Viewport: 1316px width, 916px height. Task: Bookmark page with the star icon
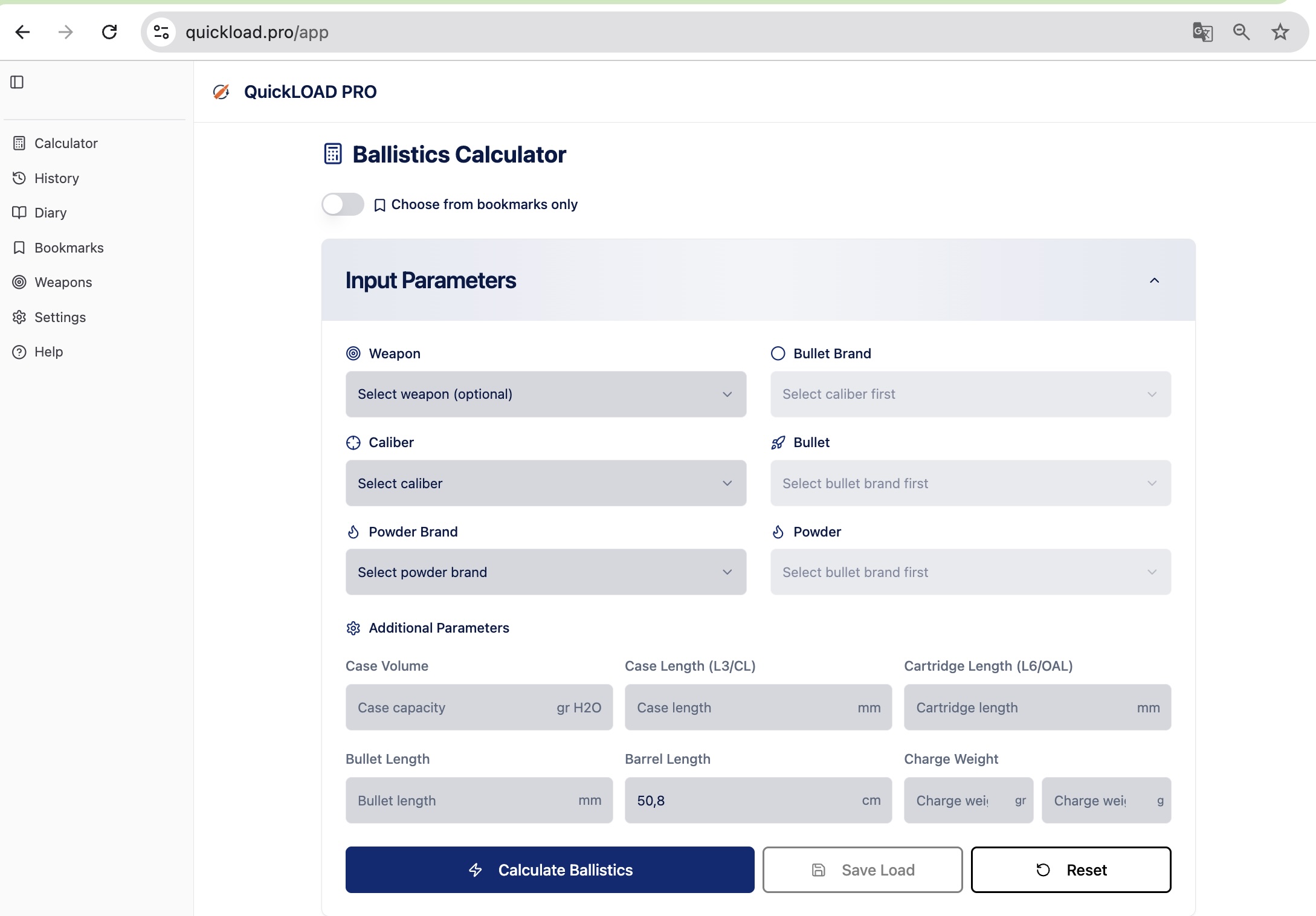pos(1280,32)
